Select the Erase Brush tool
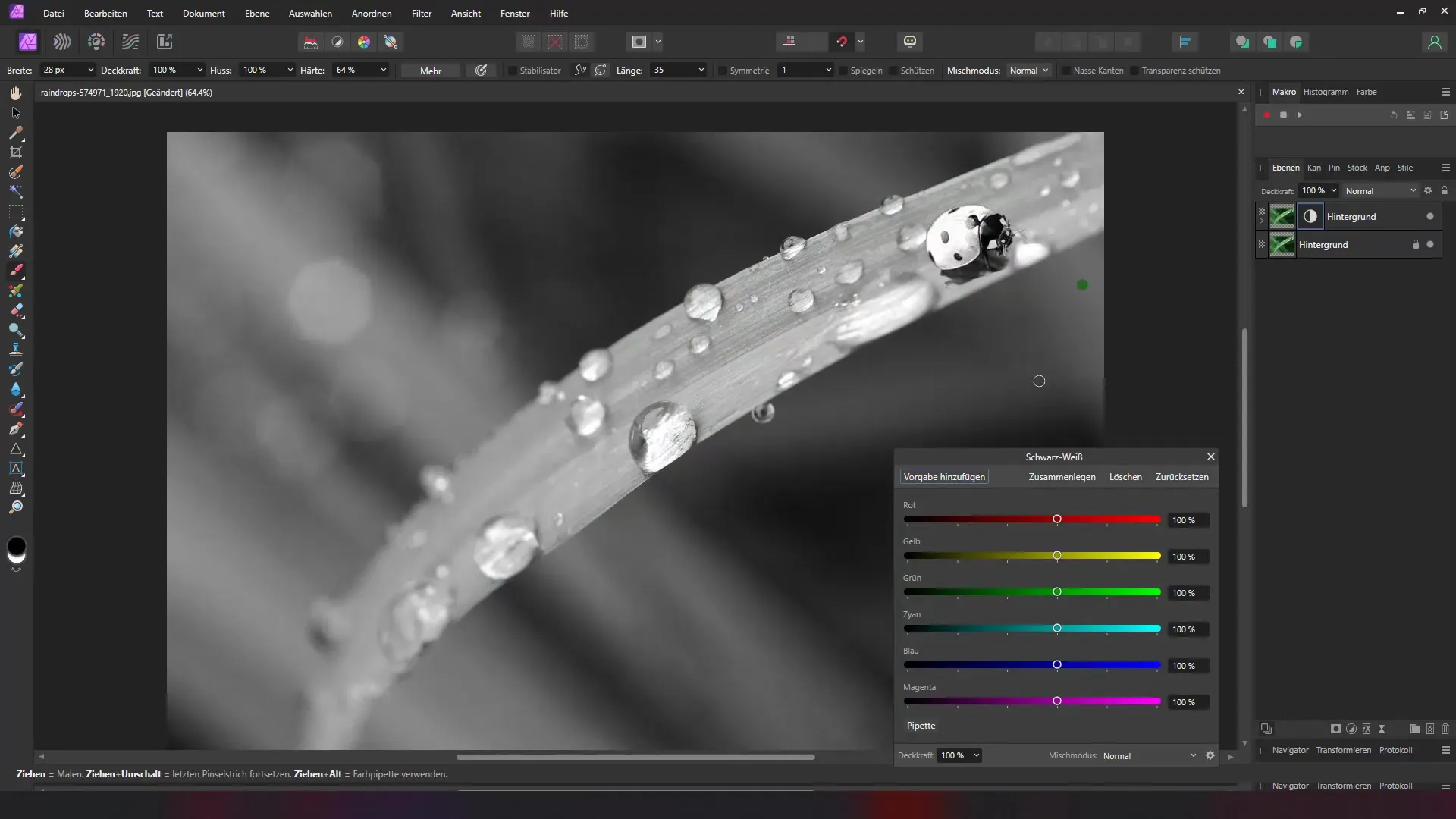The height and width of the screenshot is (819, 1456). click(x=16, y=310)
